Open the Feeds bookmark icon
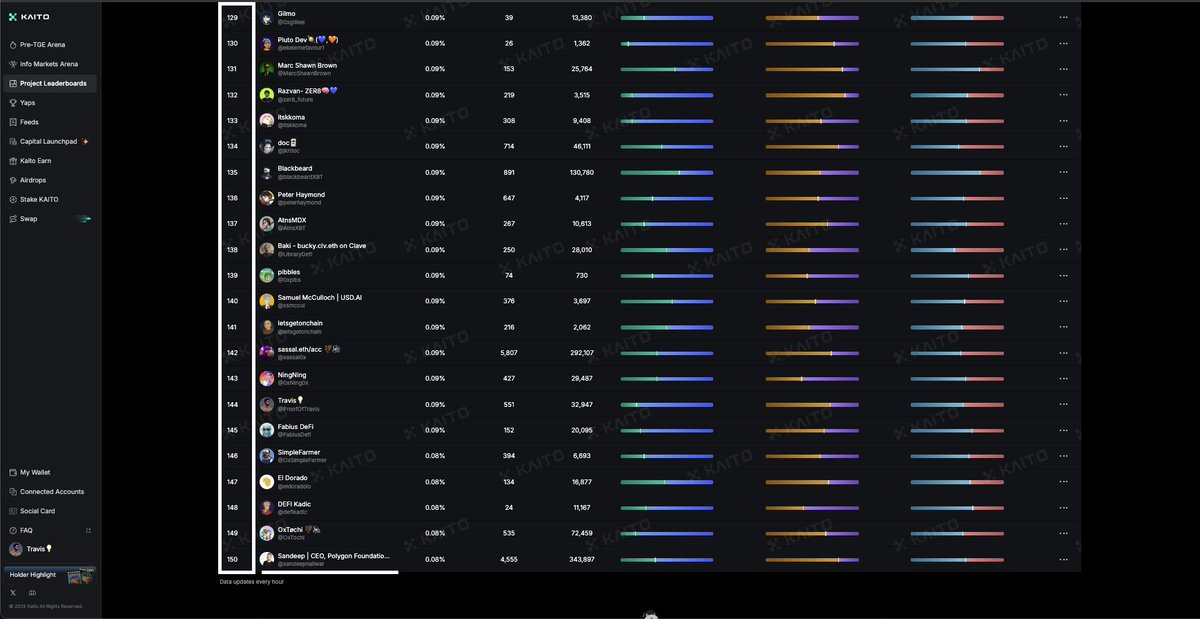 pos(13,122)
